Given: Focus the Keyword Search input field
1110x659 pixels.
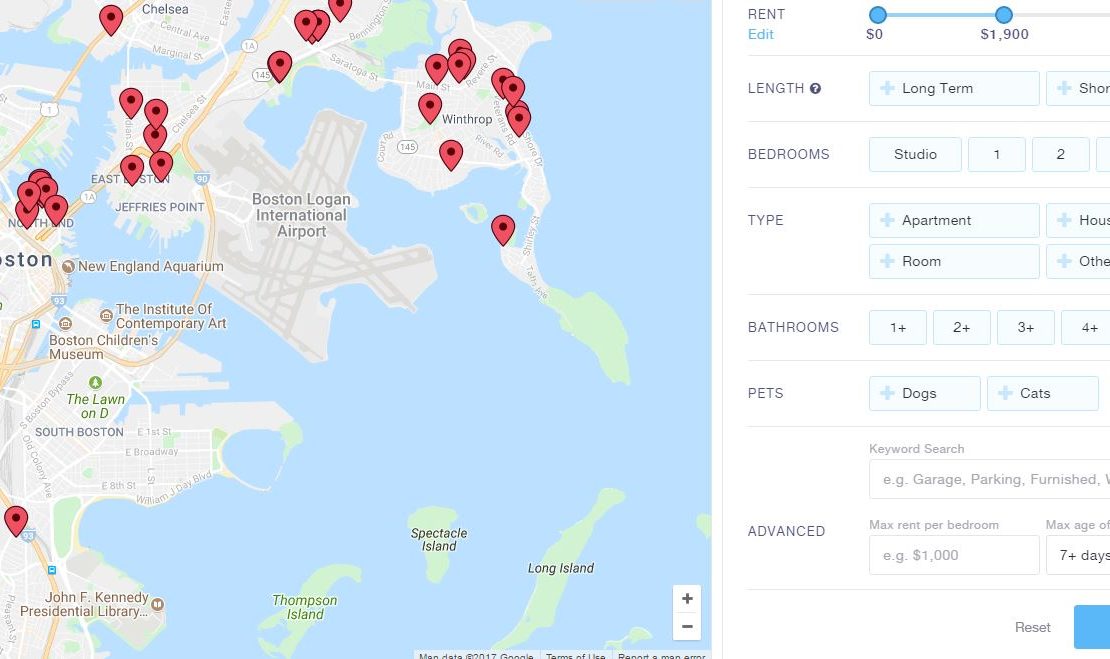Looking at the screenshot, I should pyautogui.click(x=989, y=479).
